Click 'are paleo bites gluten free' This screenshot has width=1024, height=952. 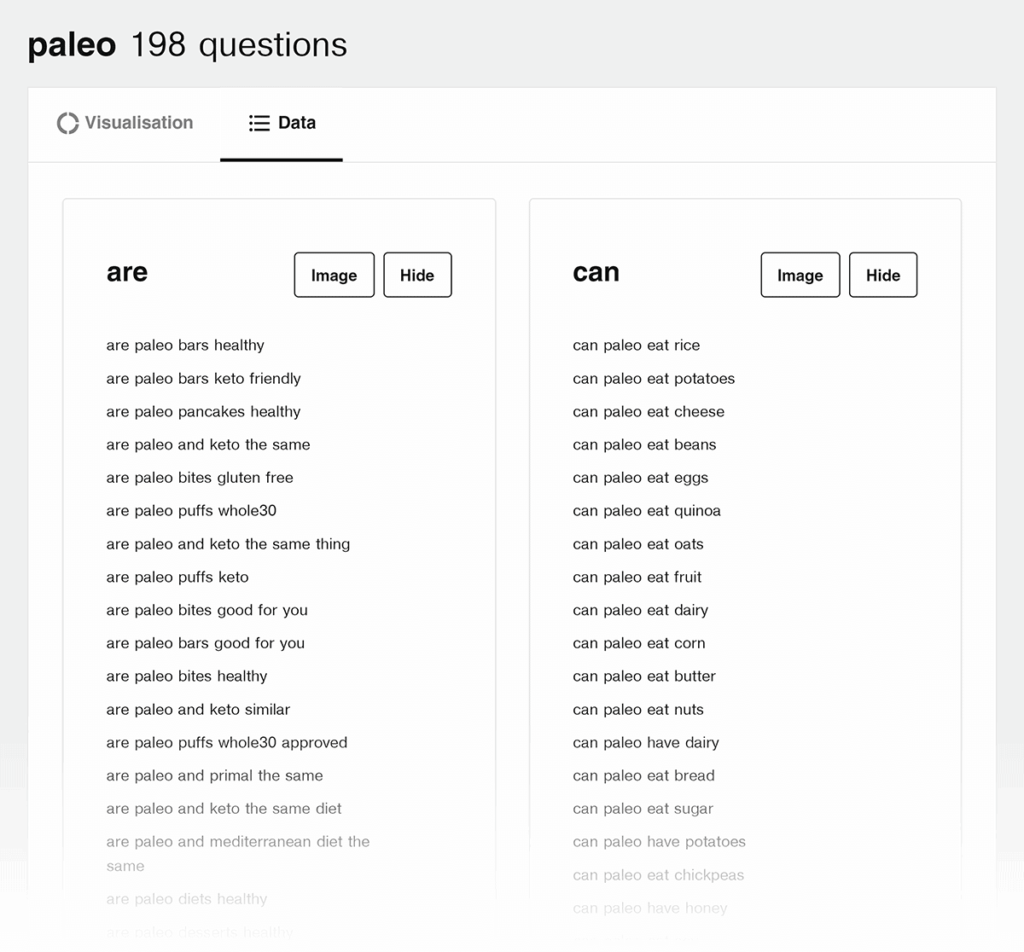[199, 478]
